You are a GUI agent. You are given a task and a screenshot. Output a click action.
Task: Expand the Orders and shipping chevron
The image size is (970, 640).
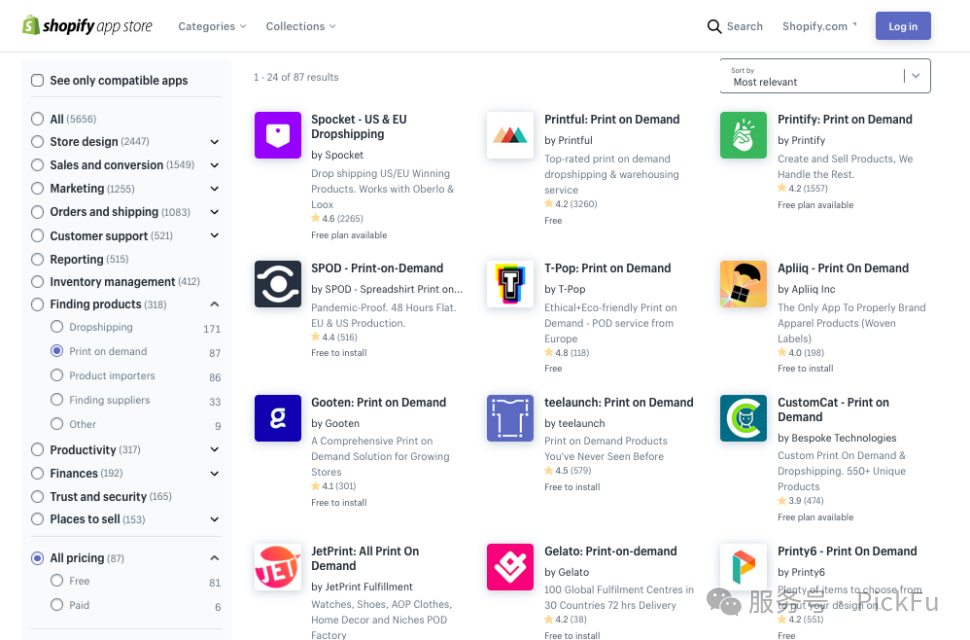tap(215, 212)
